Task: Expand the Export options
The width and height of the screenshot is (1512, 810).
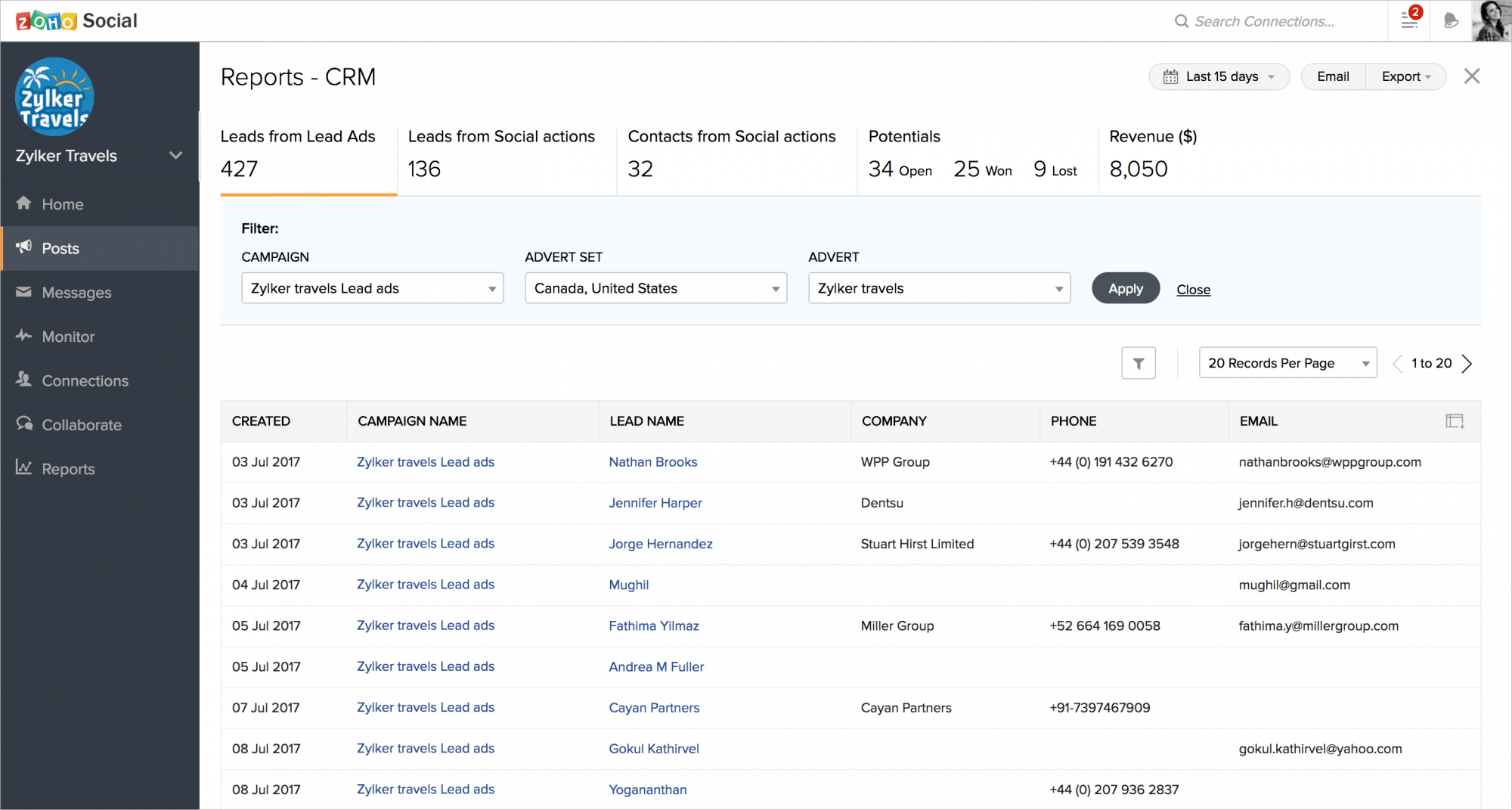Action: tap(1405, 76)
